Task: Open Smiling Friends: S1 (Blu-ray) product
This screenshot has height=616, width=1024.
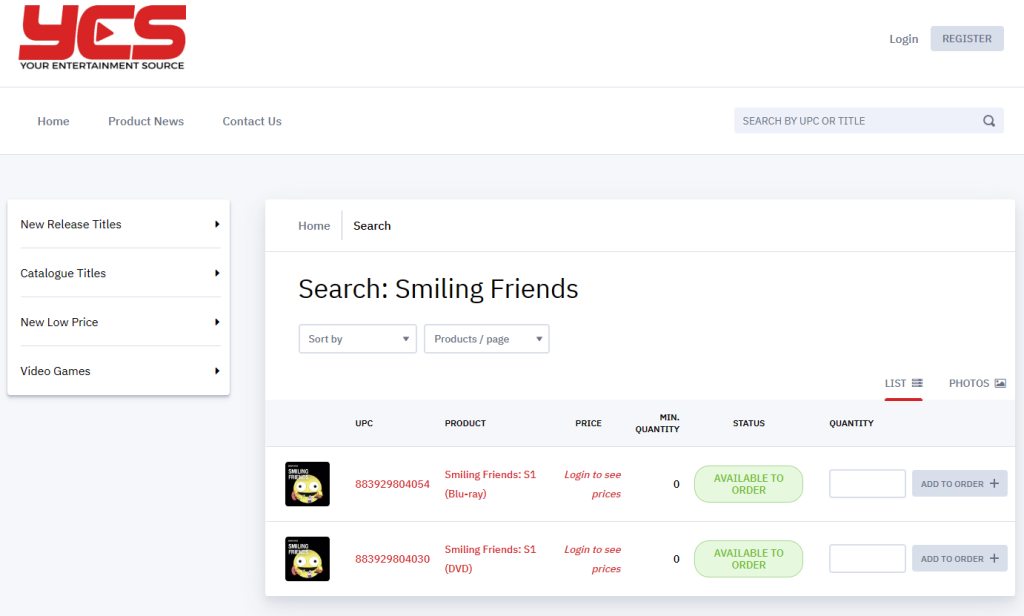Action: (x=490, y=484)
